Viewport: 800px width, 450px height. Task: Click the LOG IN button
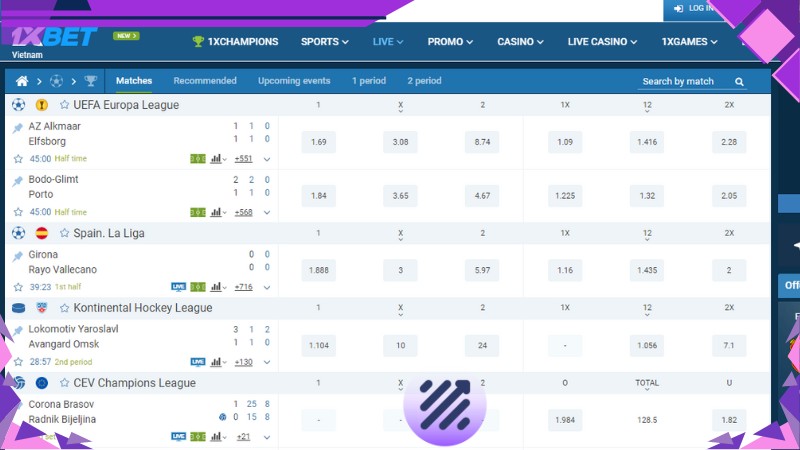[693, 9]
